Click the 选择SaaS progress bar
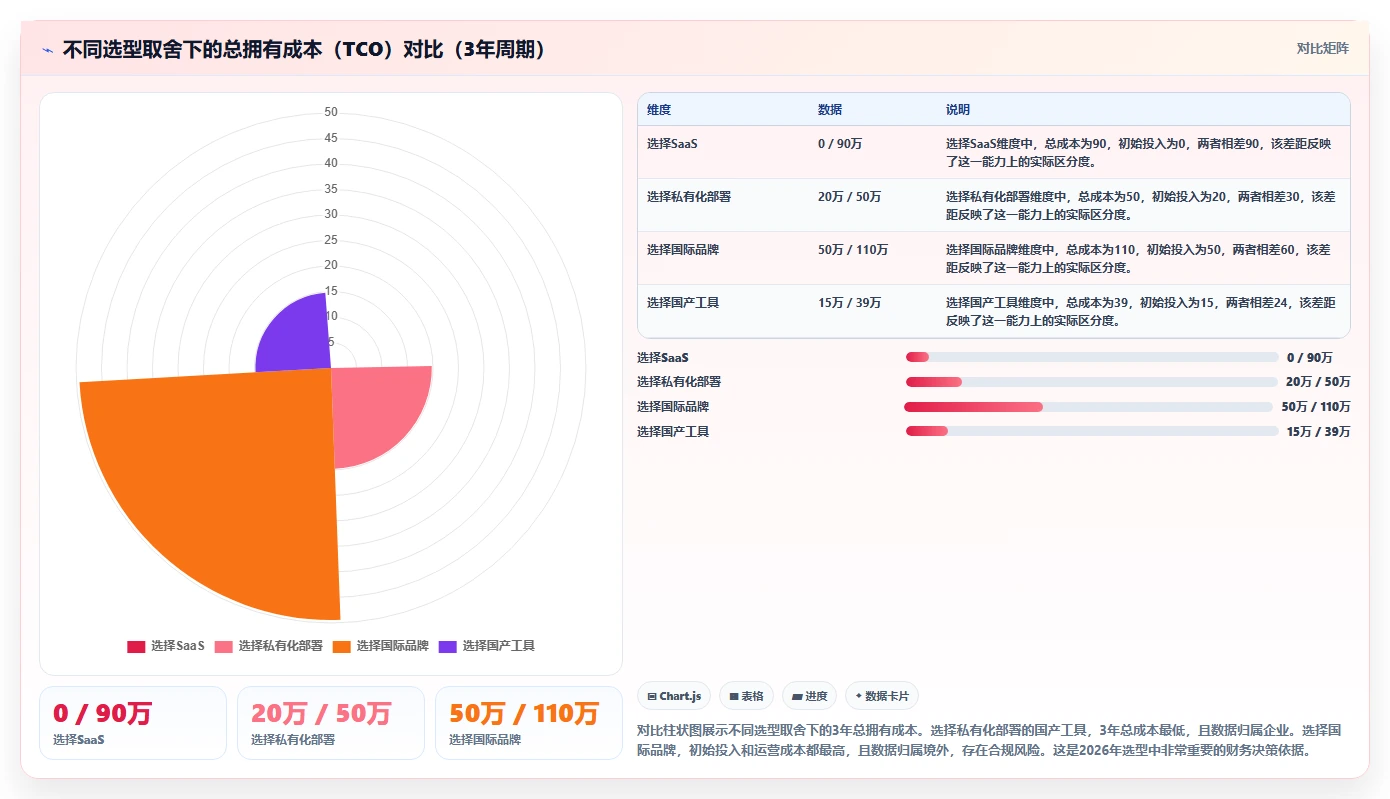 pos(1092,357)
